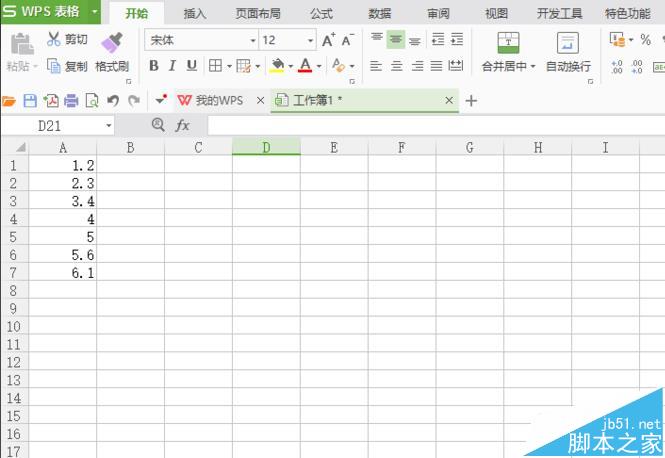Screen dimensions: 665x458
Task: Click the fx insert function button
Action: (182, 126)
